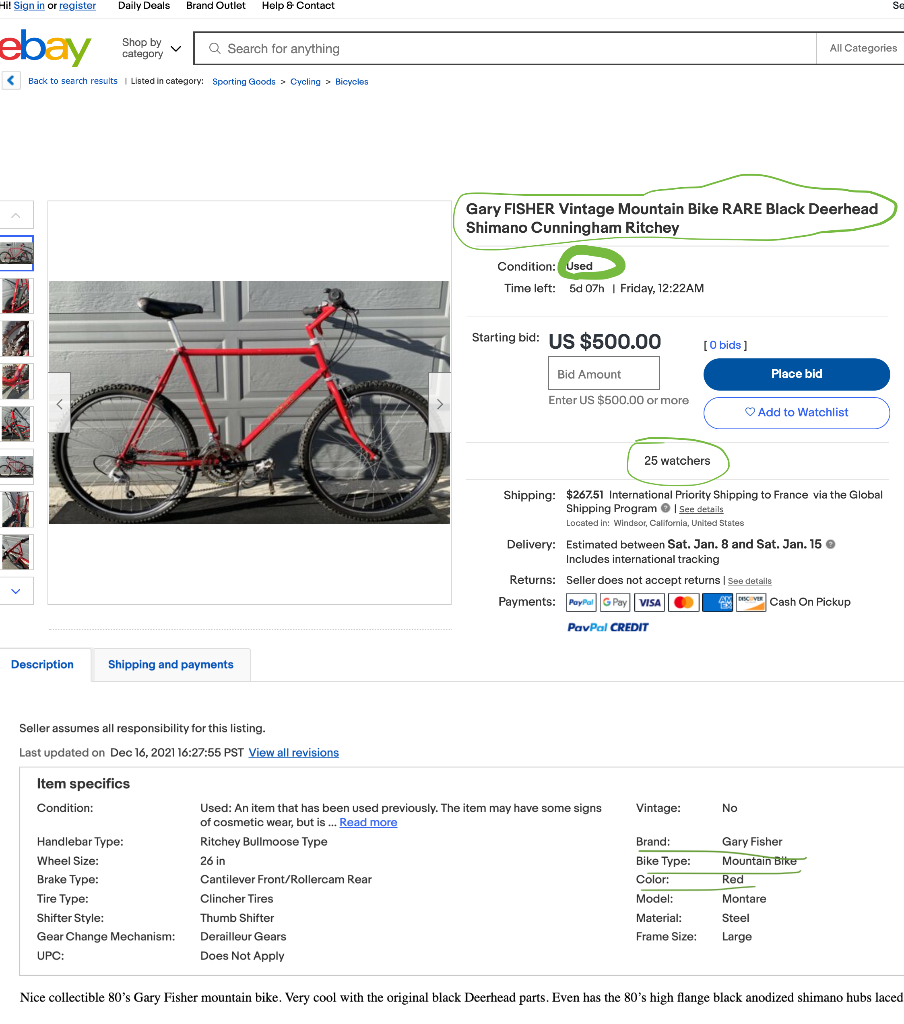Open the Shop by category dropdown

pyautogui.click(x=146, y=48)
